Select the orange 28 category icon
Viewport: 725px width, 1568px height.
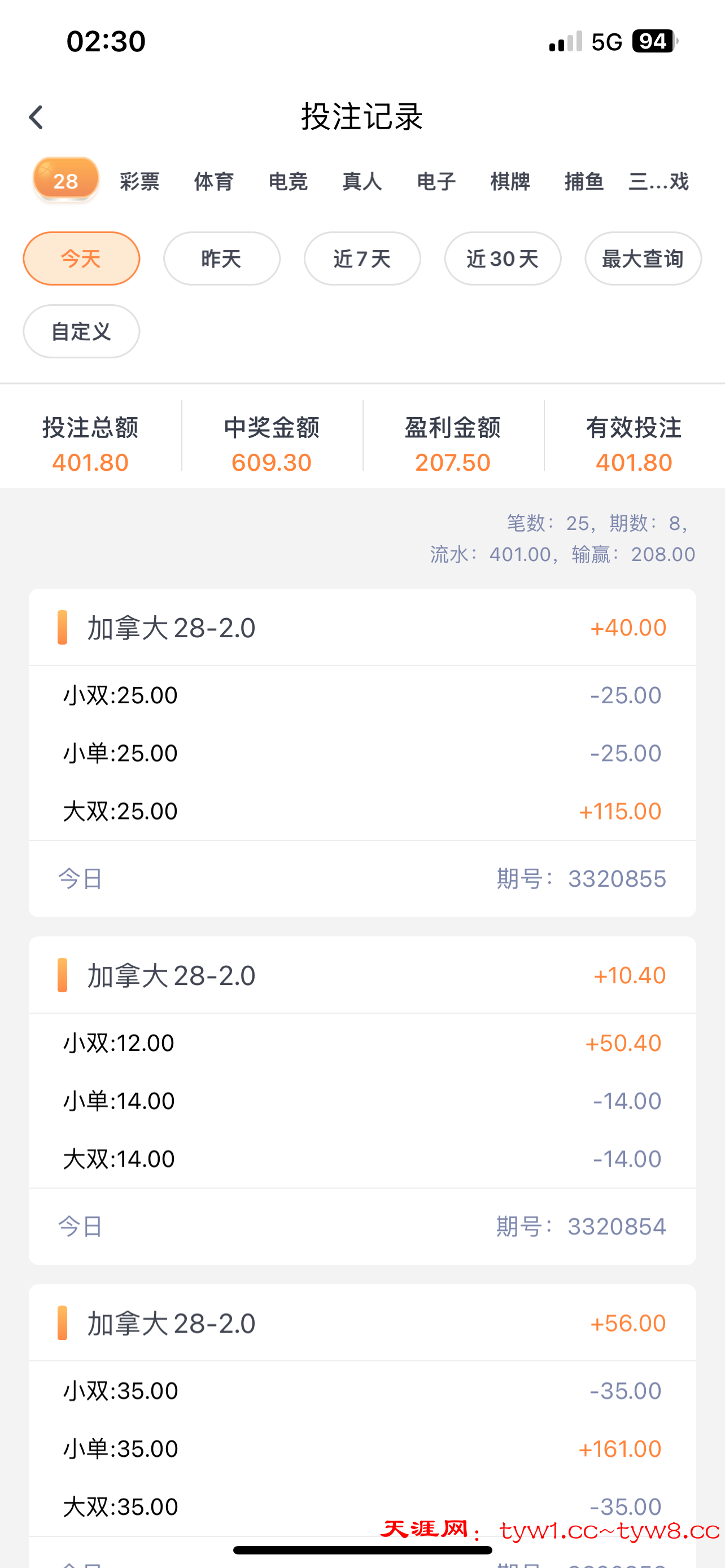click(65, 179)
